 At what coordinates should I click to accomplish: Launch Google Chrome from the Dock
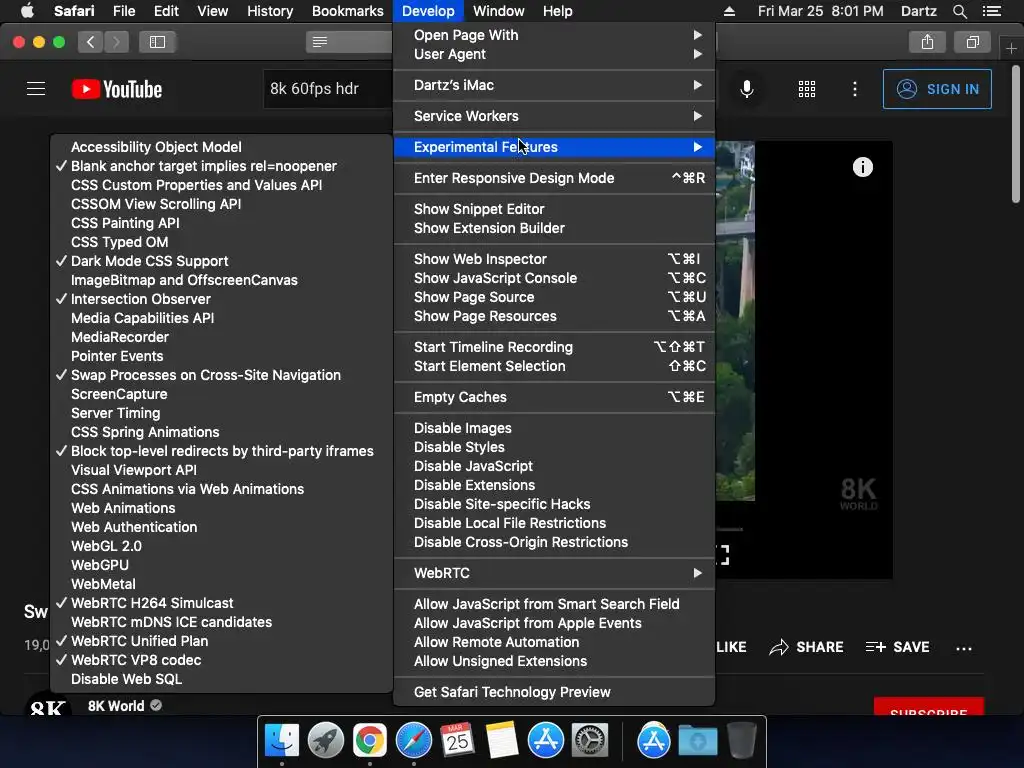point(370,741)
